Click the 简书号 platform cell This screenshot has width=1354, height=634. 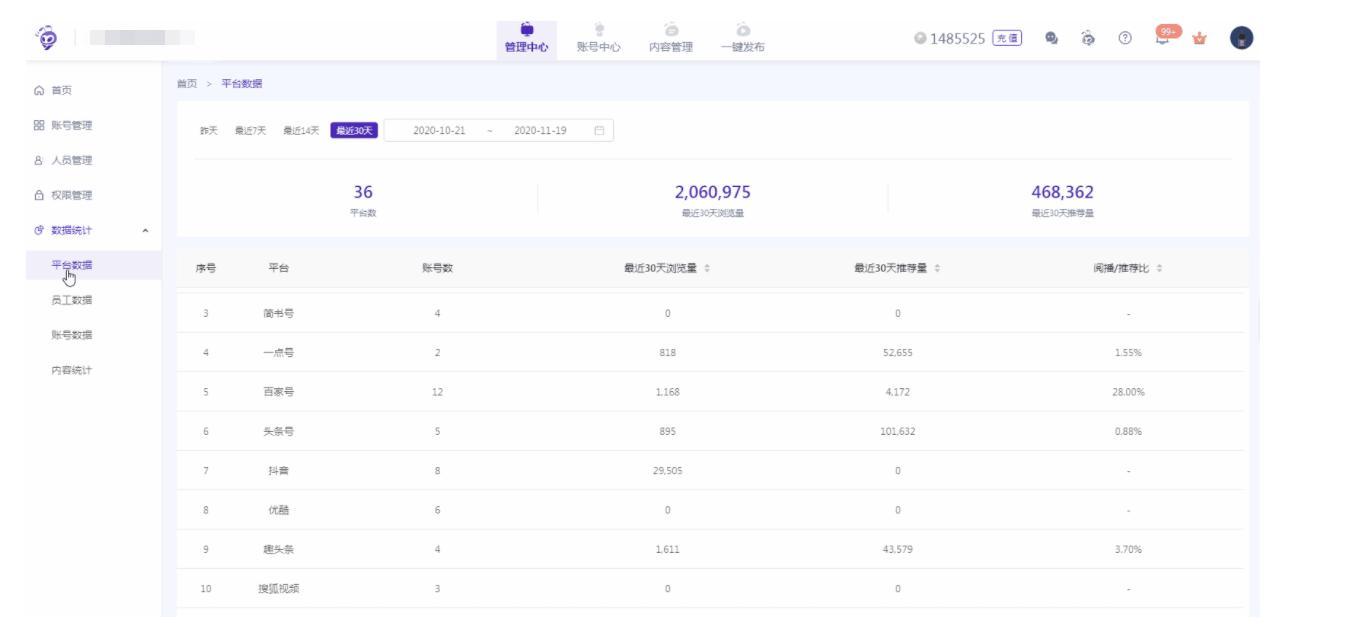tap(278, 314)
